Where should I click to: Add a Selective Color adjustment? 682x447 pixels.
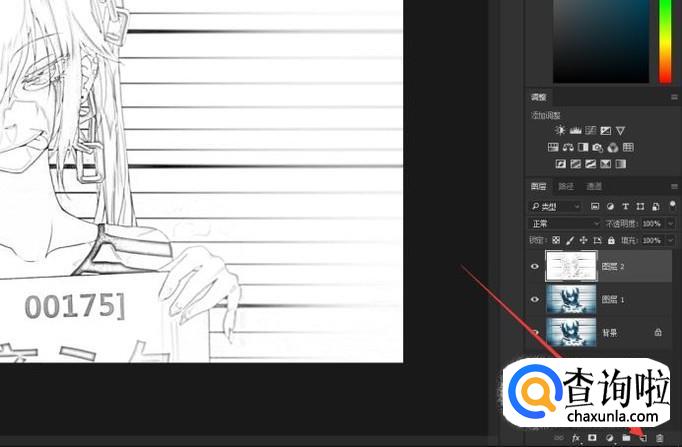(605, 164)
